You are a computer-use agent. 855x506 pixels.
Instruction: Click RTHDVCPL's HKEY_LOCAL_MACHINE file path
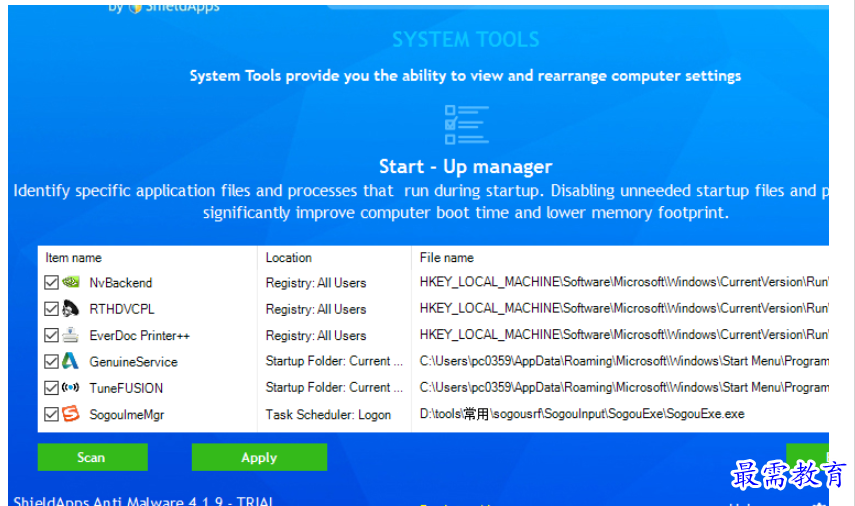coord(624,308)
